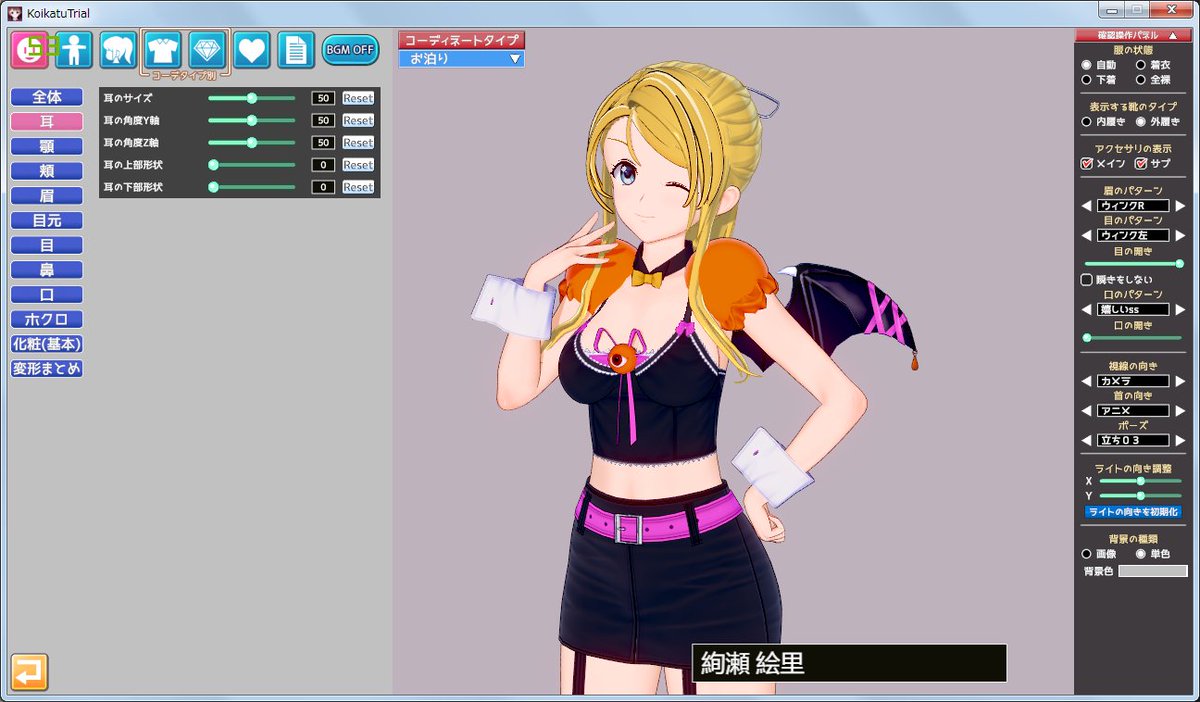Open the 口 mouth section

(x=47, y=295)
